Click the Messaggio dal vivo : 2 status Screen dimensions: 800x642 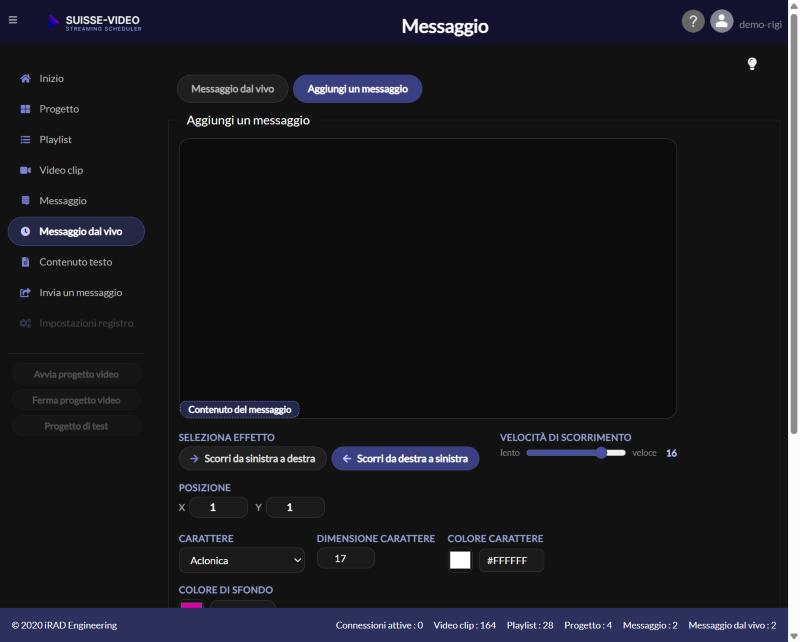click(x=732, y=625)
